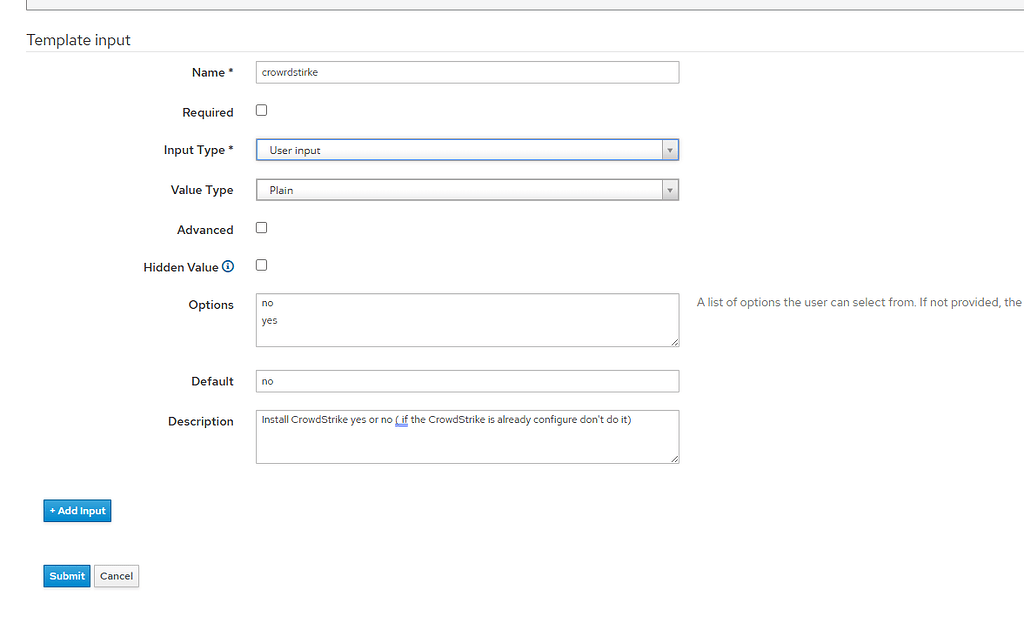Check the Hidden Value checkbox
Image resolution: width=1024 pixels, height=629 pixels.
(x=261, y=265)
